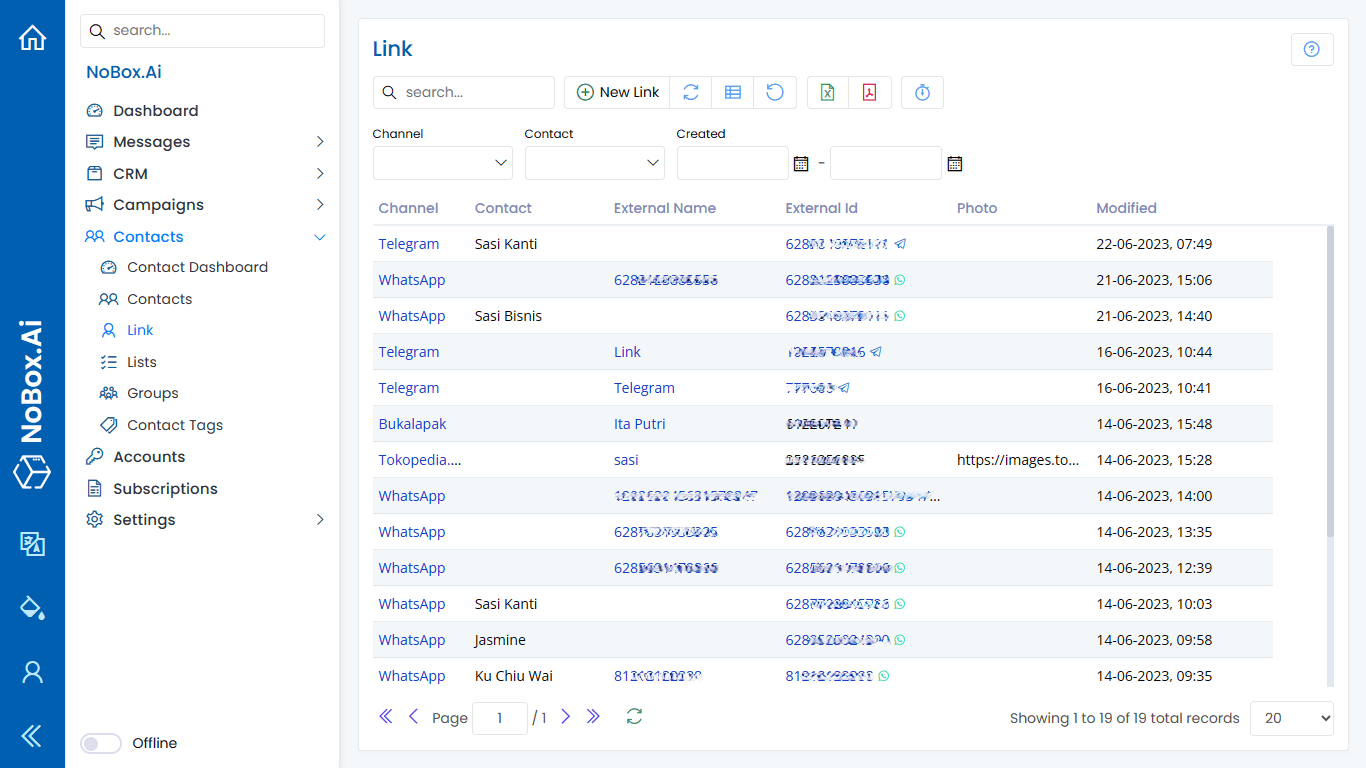
Task: Open the Contact filter dropdown
Action: click(594, 162)
